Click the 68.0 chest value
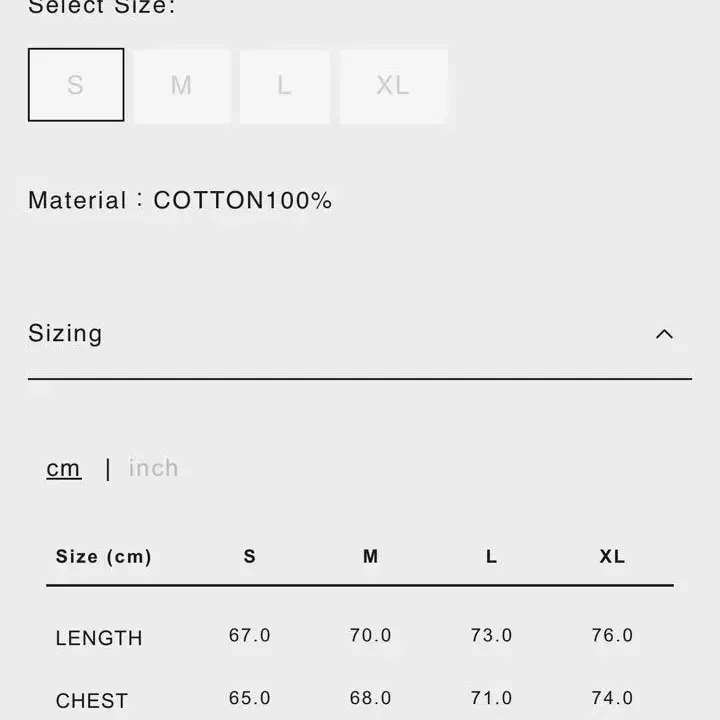The height and width of the screenshot is (720, 720). 371,699
